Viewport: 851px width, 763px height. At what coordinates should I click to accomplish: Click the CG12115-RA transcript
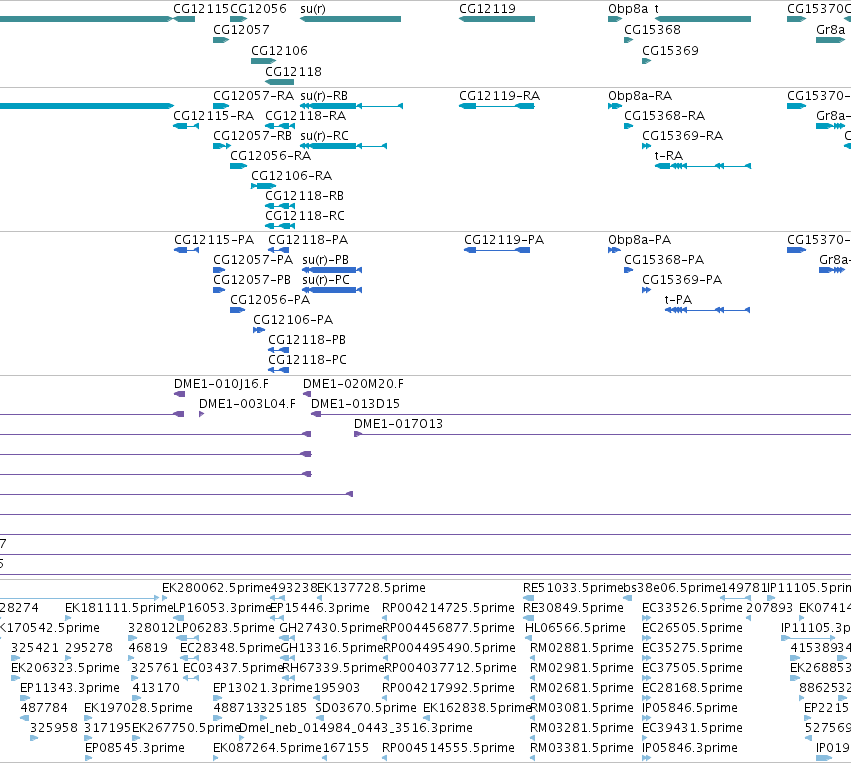(x=186, y=126)
